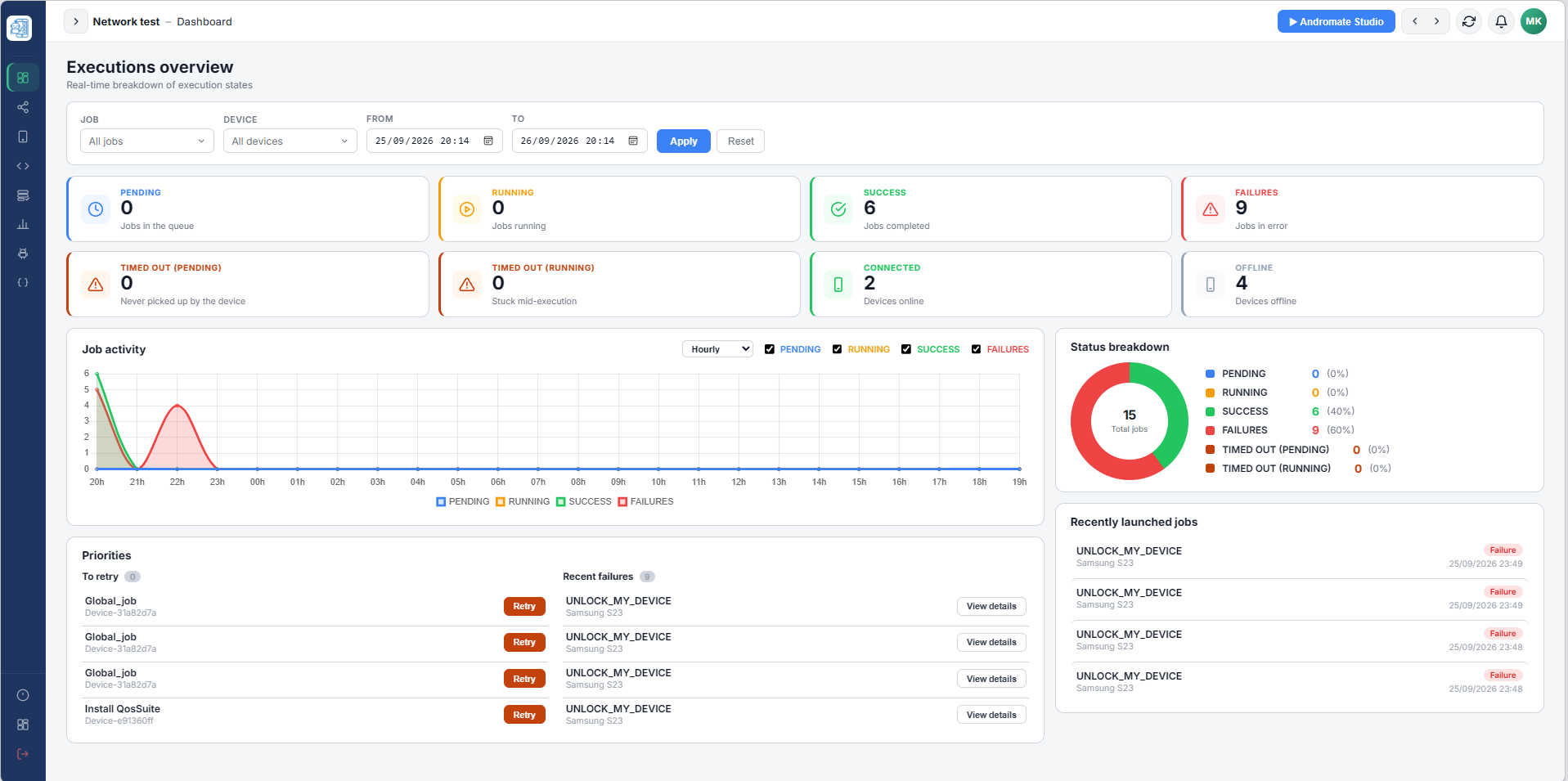
Task: Click the Failures warning triangle icon
Action: click(1211, 209)
